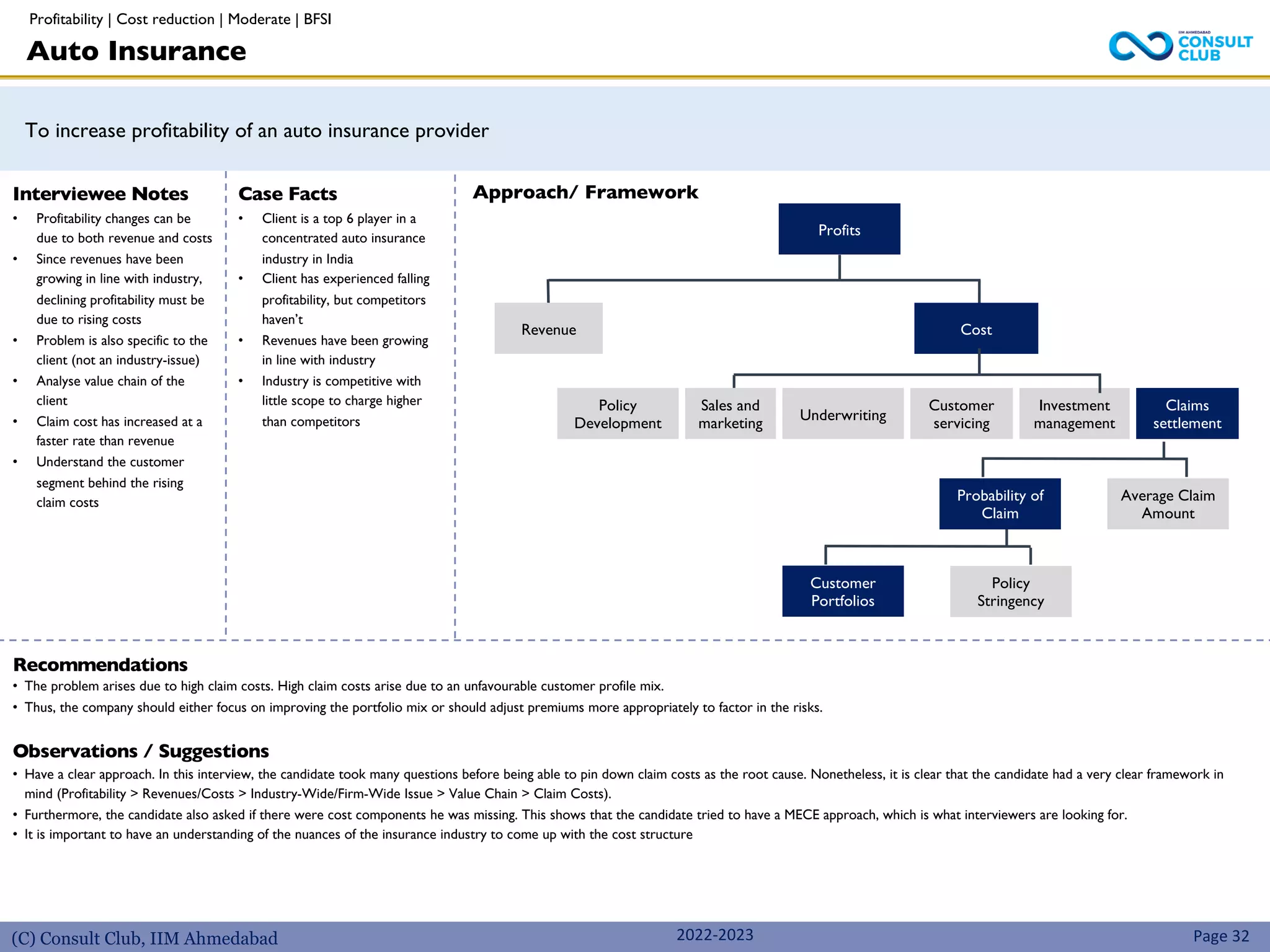Click the Investment management box
This screenshot has height=952, width=1270.
click(x=1074, y=414)
